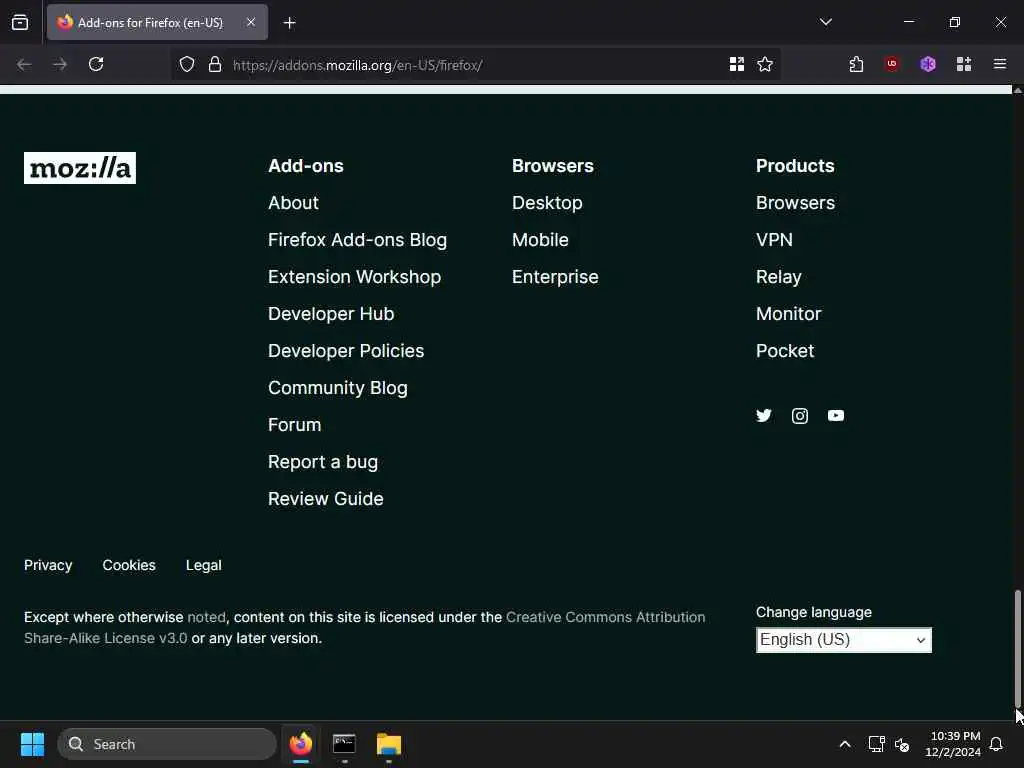Open Windows Start menu
The height and width of the screenshot is (768, 1024).
click(32, 744)
